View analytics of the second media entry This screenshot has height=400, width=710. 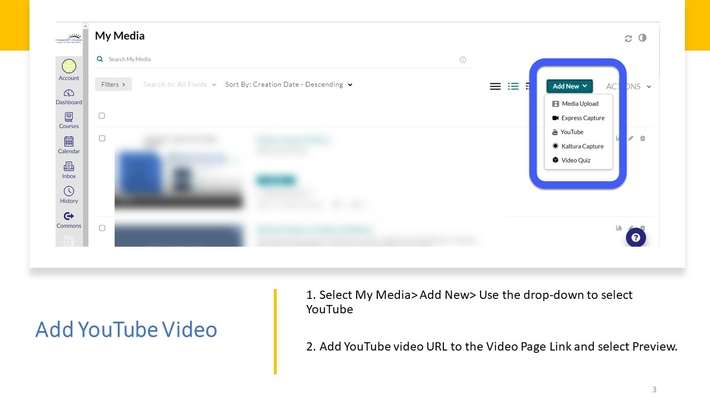tap(619, 228)
